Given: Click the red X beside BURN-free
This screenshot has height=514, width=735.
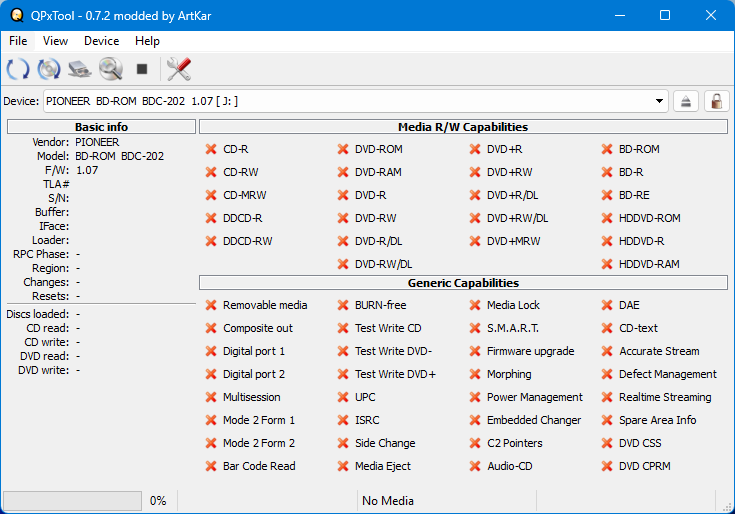Looking at the screenshot, I should (x=343, y=305).
